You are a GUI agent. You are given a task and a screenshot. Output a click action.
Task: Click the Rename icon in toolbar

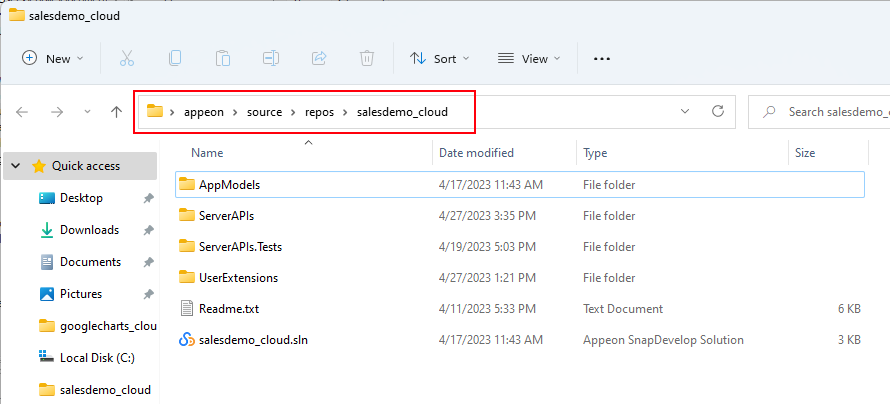(x=271, y=58)
